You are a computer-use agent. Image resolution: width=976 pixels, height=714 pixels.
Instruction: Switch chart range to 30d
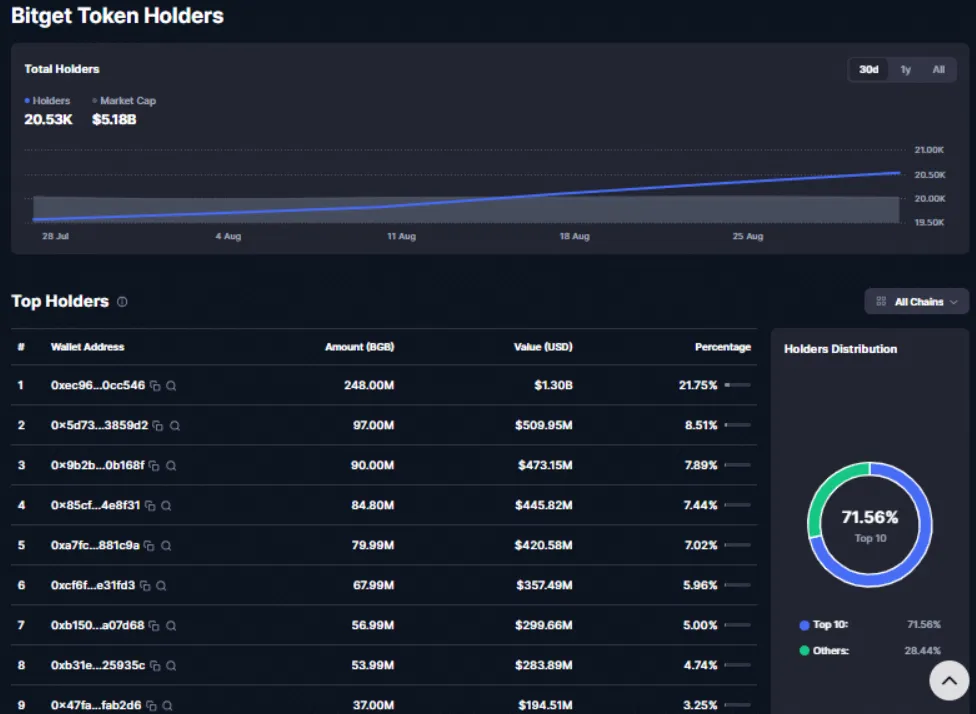click(x=869, y=70)
